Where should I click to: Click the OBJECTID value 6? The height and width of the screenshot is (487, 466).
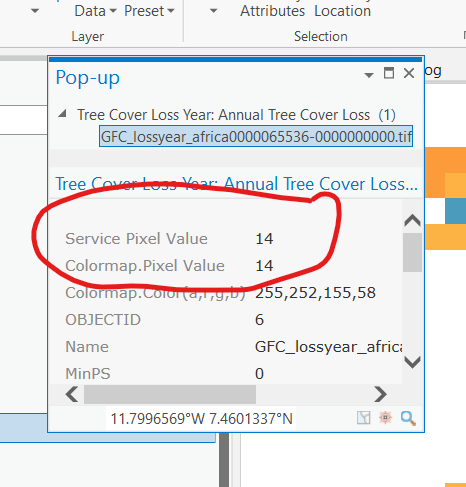point(259,320)
